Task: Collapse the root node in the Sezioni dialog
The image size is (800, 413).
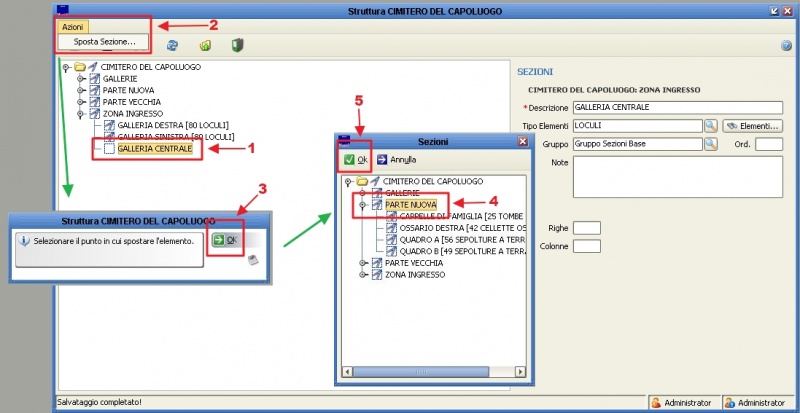Action: [x=347, y=181]
